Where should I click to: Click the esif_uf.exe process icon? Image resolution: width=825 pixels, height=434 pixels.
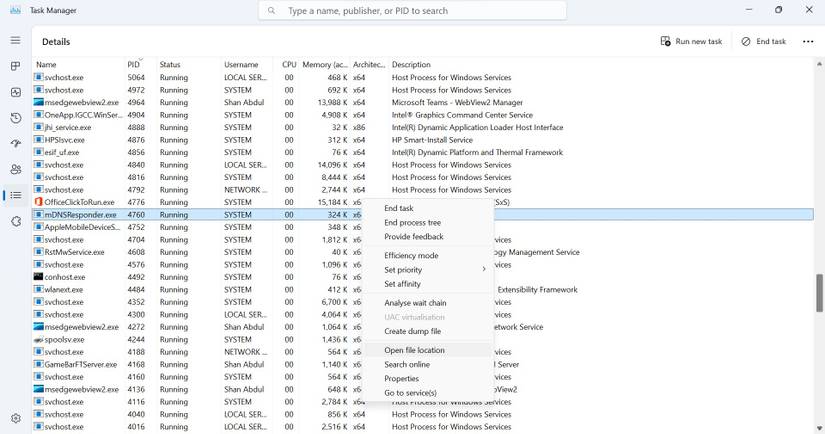tap(38, 152)
